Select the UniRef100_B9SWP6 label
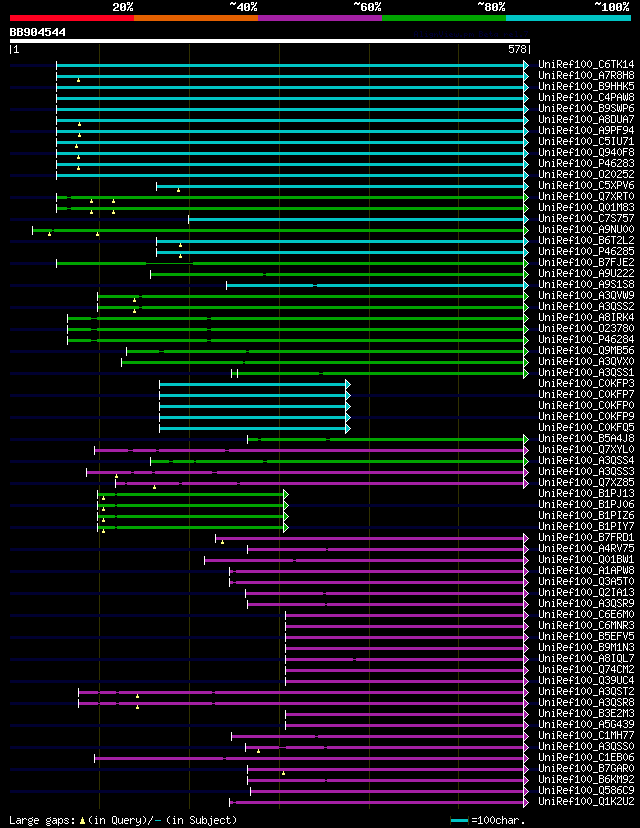 pos(586,108)
